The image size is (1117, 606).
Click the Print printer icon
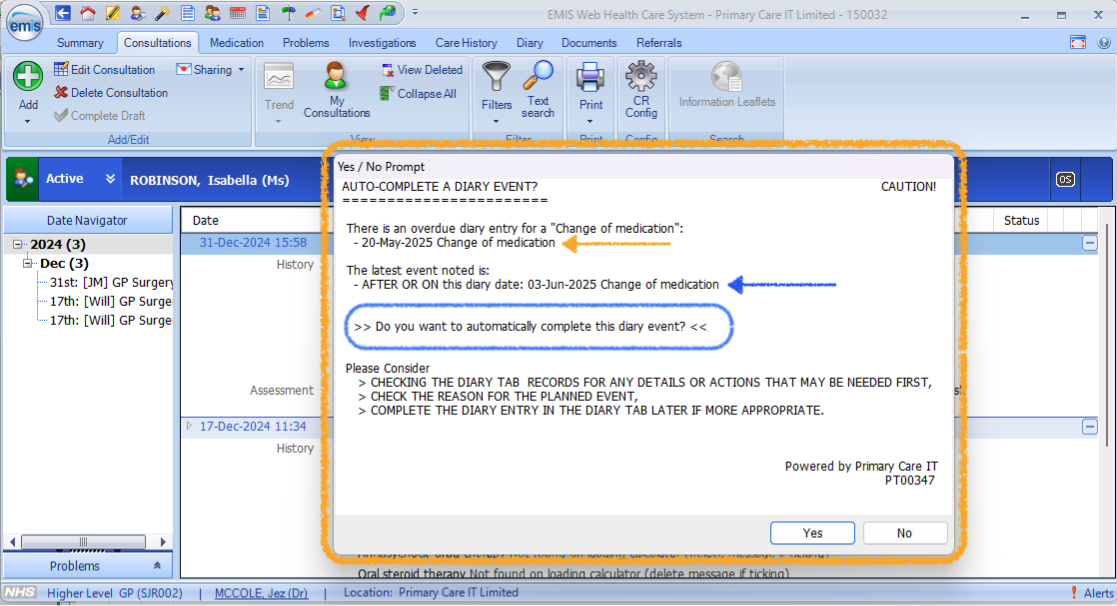pyautogui.click(x=591, y=77)
